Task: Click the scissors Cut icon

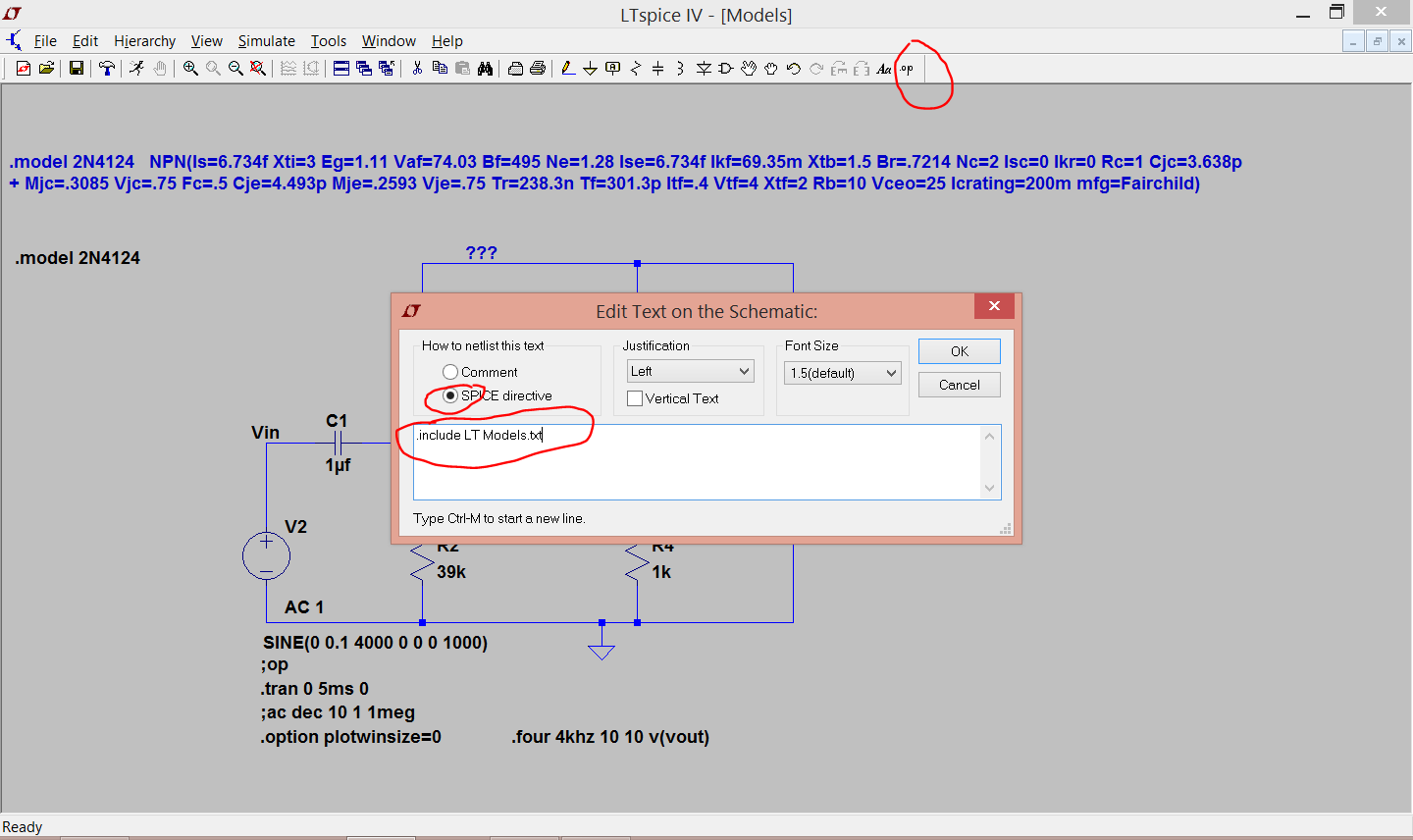Action: [417, 69]
